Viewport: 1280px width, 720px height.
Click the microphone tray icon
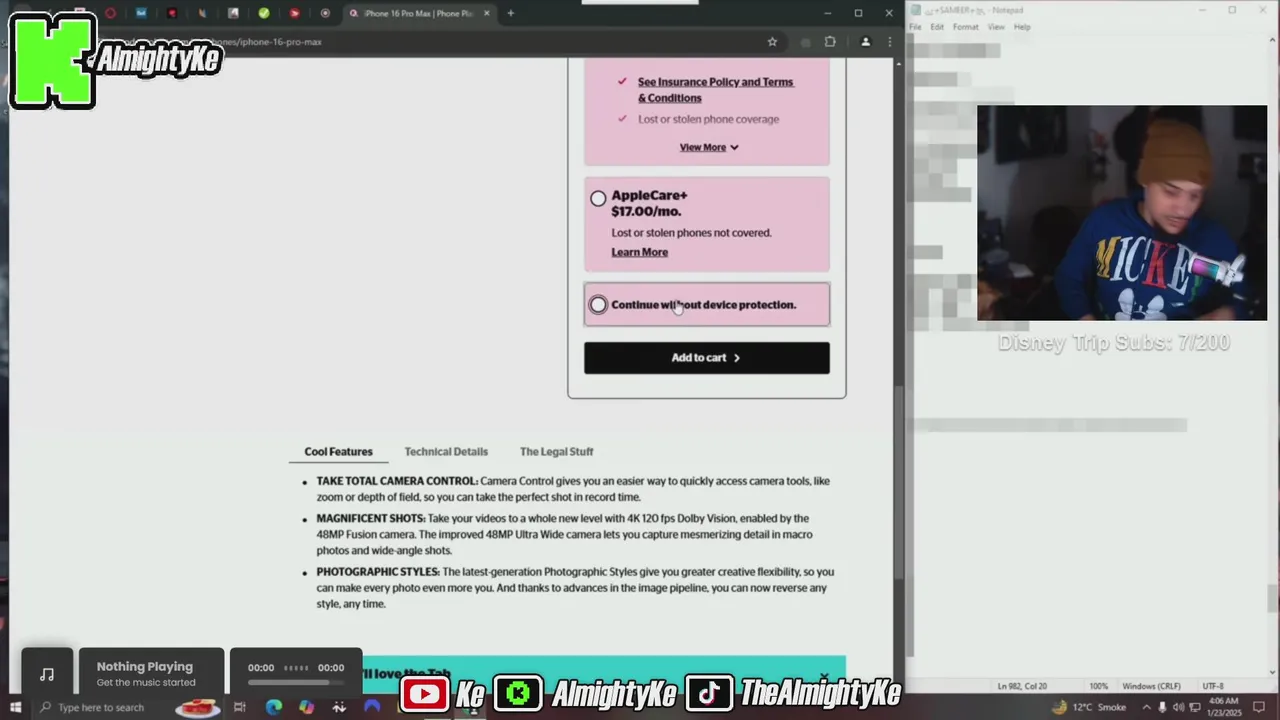click(x=1162, y=707)
